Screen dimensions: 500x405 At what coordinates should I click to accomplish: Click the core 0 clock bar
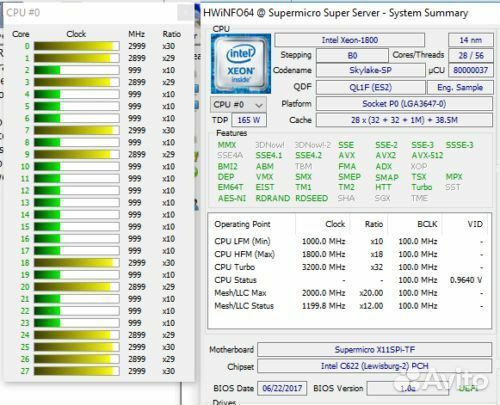(x=76, y=46)
